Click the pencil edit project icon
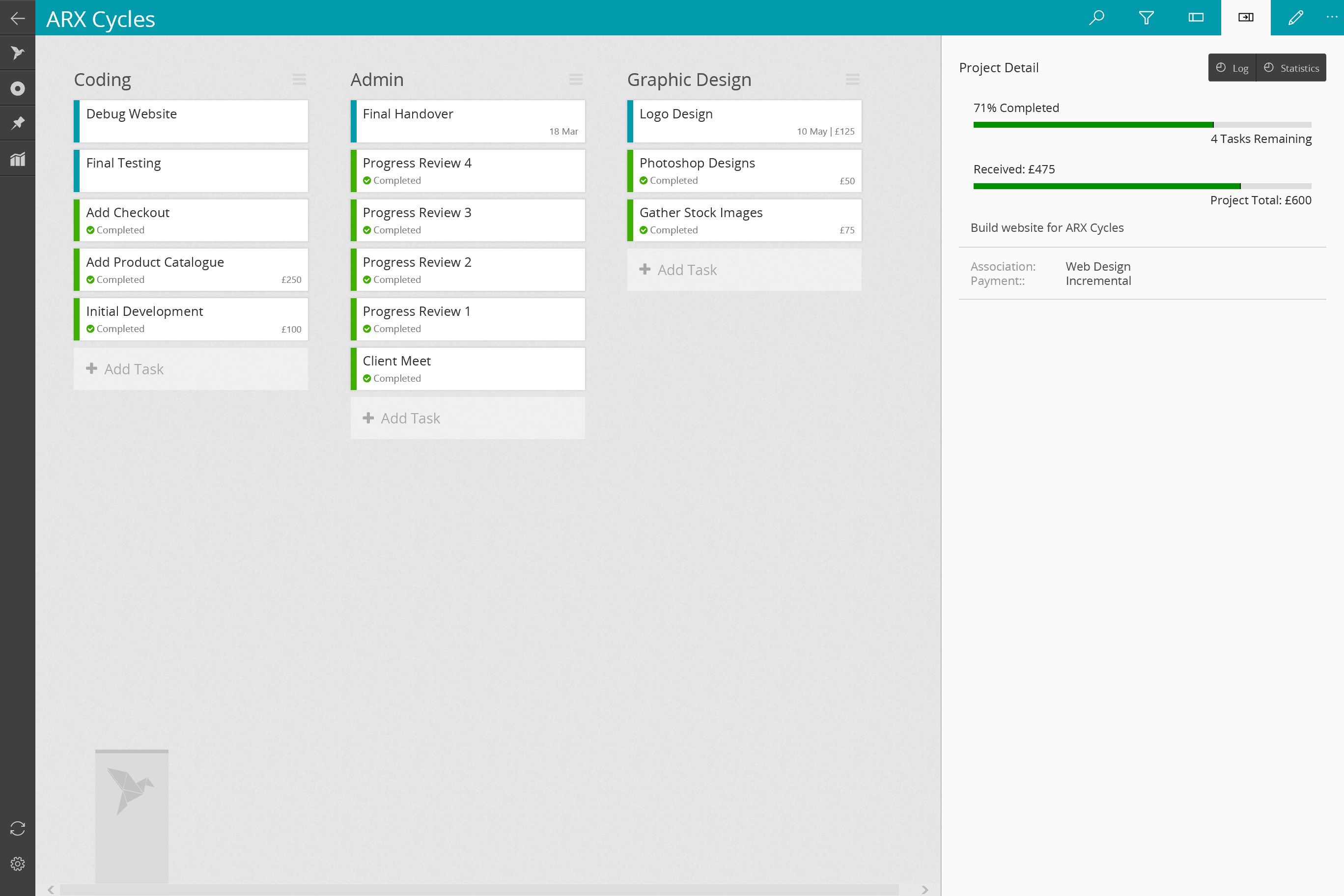The width and height of the screenshot is (1344, 896). [x=1295, y=18]
